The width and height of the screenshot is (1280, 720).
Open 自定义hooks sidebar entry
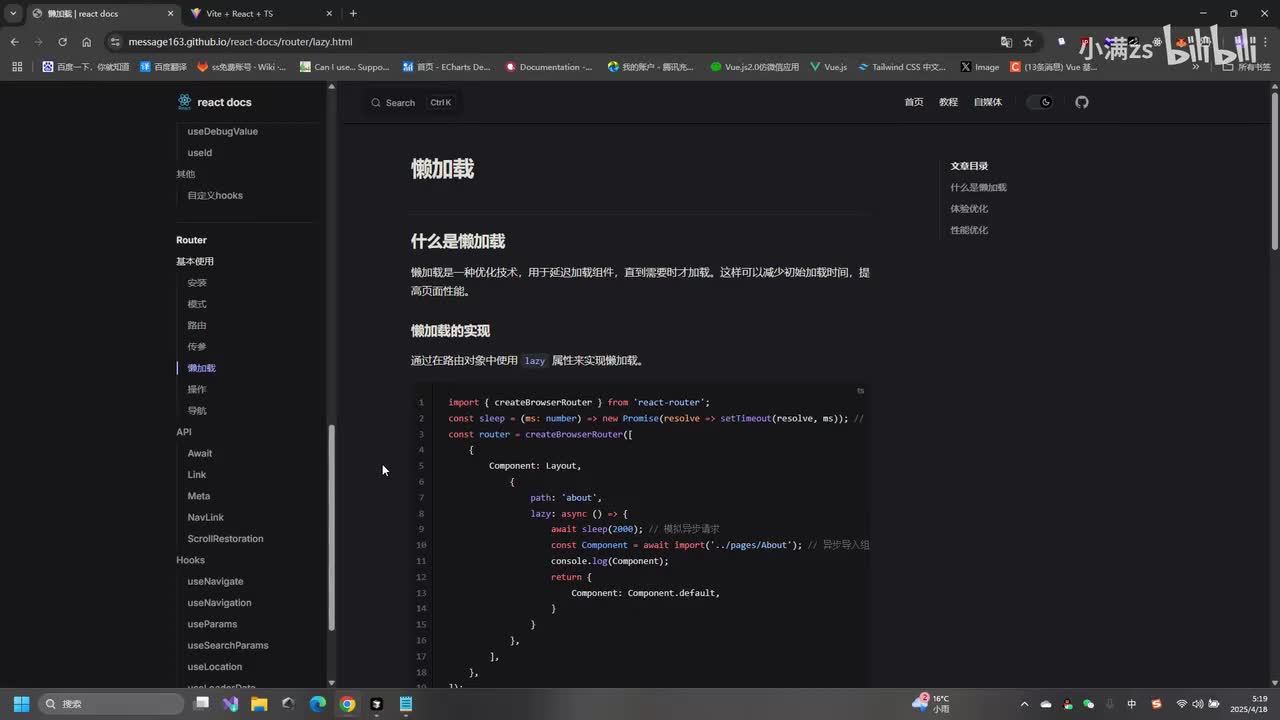click(215, 195)
